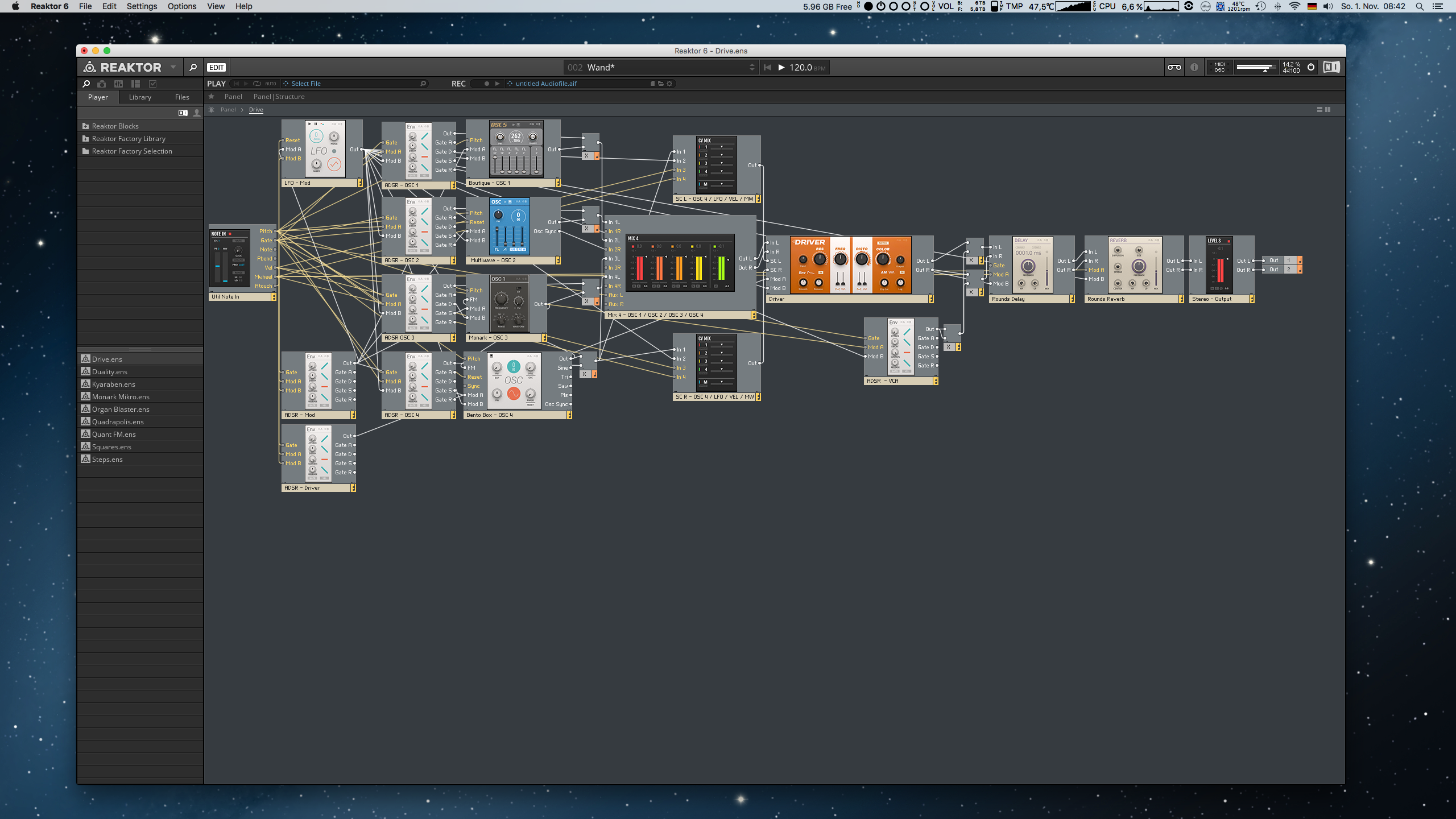The image size is (1456, 819).
Task: Click the recorder record button
Action: 486,84
